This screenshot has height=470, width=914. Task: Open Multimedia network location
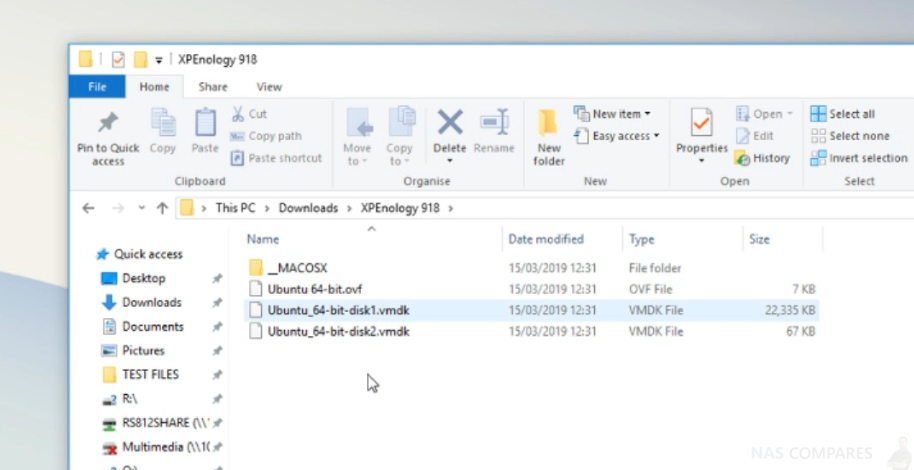coord(166,447)
